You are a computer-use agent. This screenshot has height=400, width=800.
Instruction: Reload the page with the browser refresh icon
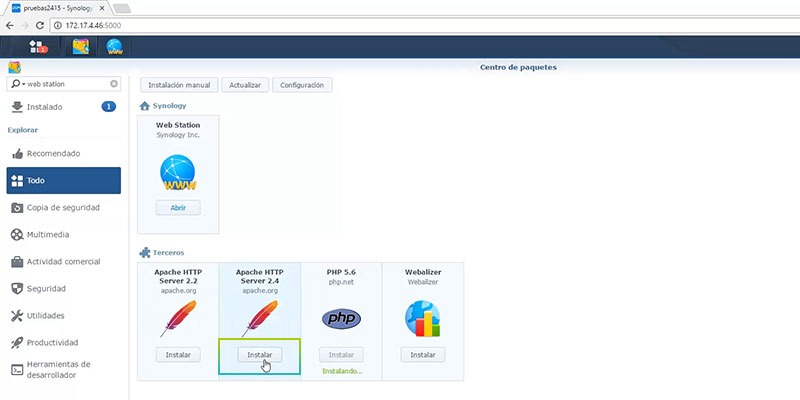(x=40, y=25)
